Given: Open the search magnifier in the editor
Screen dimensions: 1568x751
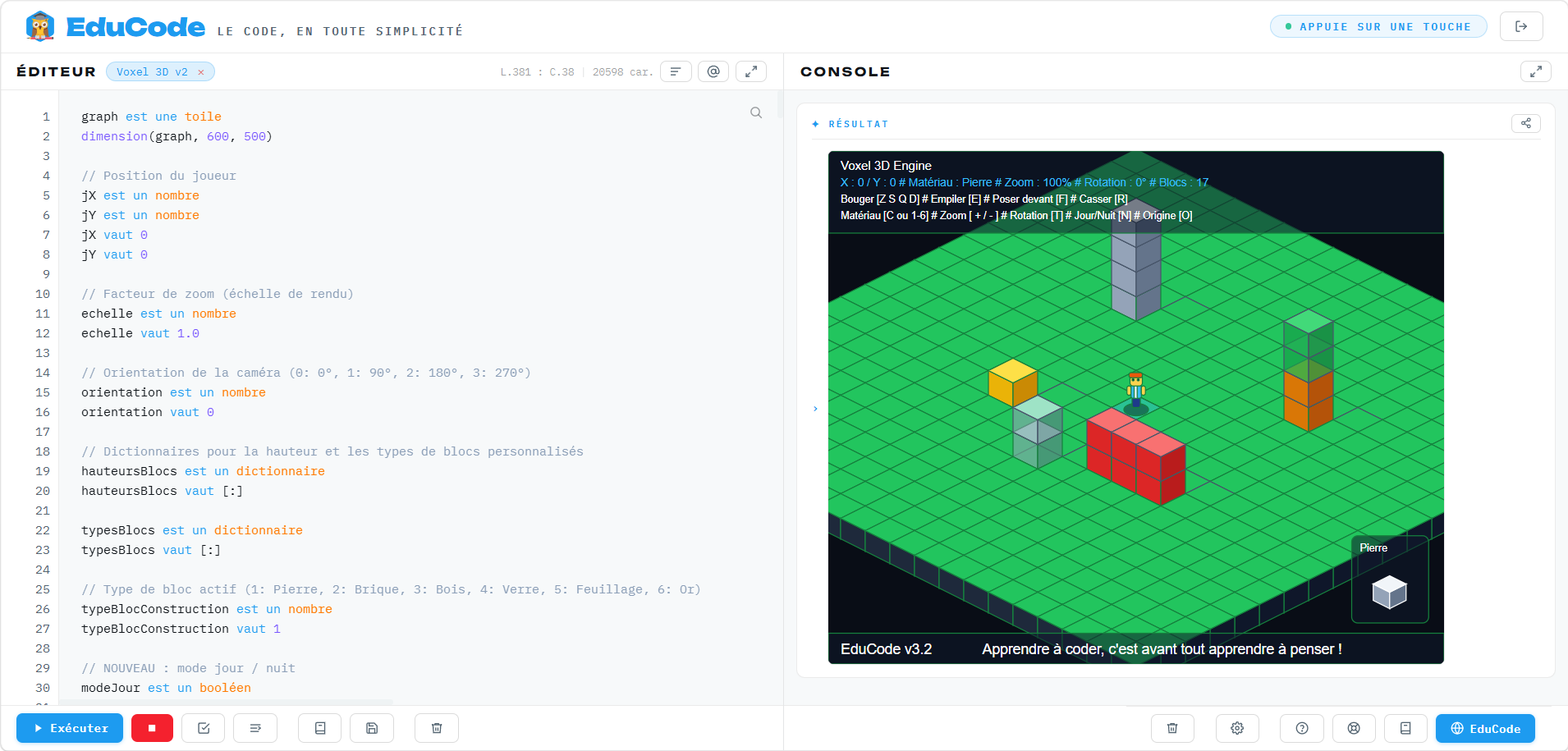Looking at the screenshot, I should point(756,112).
